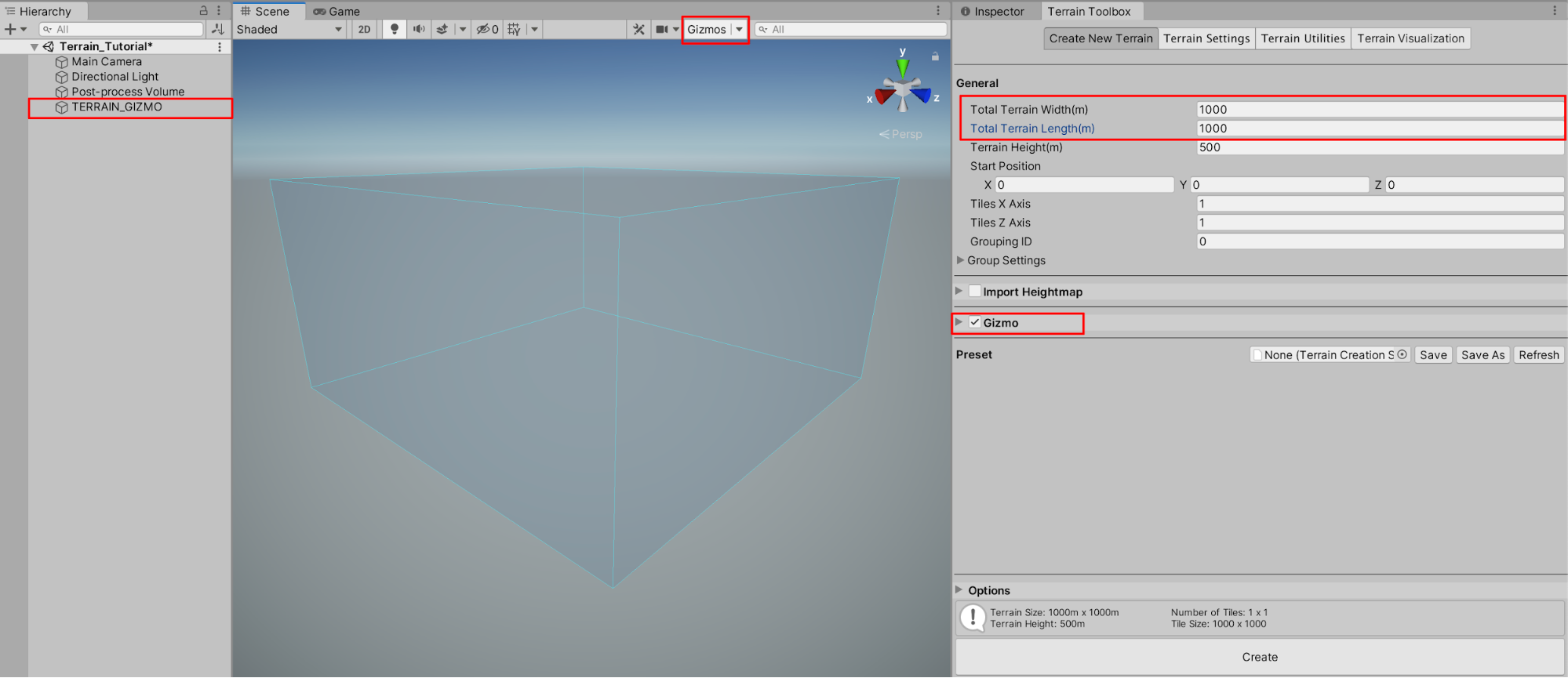Uncheck the Gizmo checkbox
Screen dimensions: 1568x678
975,322
